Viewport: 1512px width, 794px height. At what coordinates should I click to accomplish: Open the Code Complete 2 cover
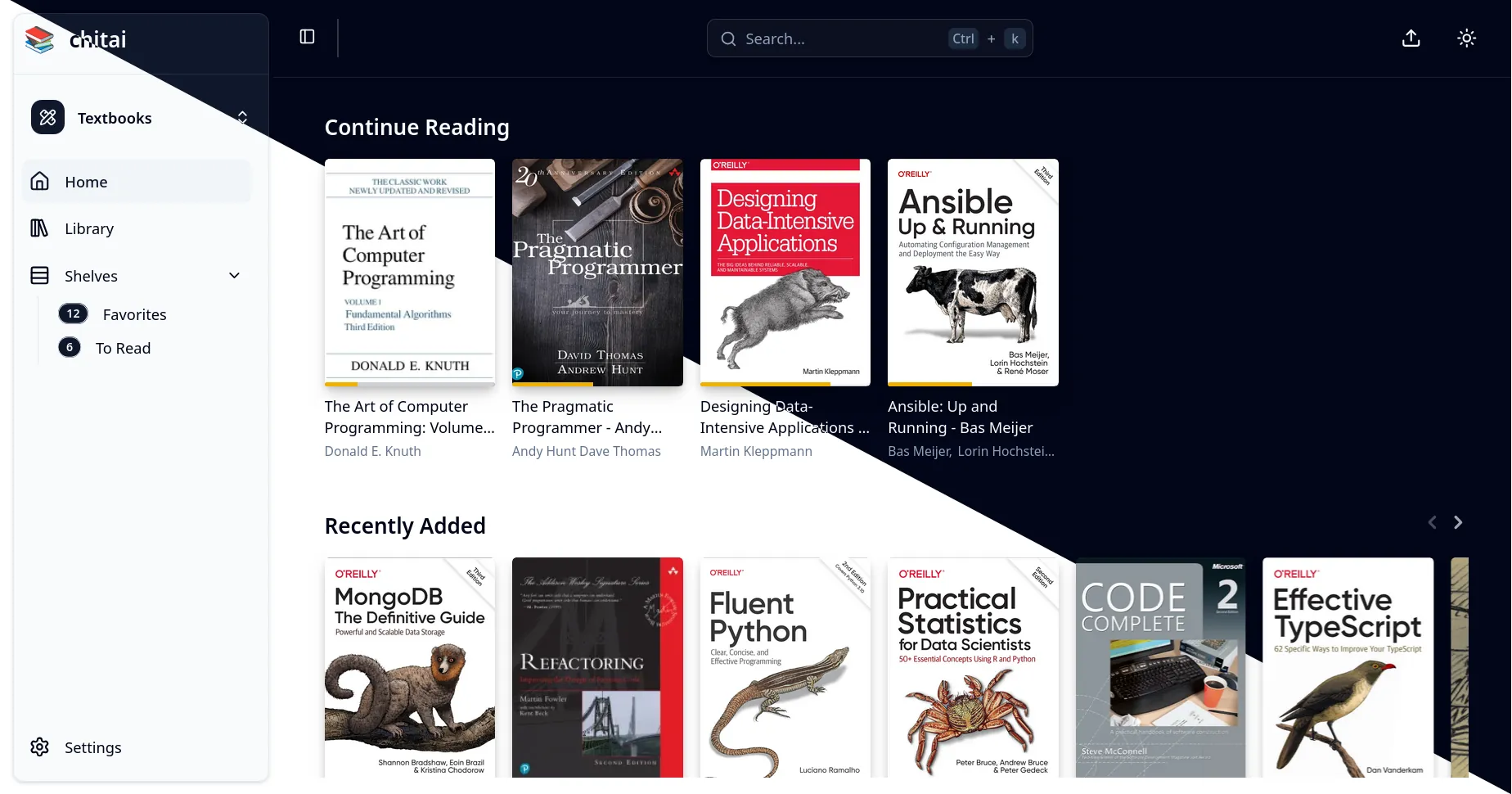(1160, 667)
